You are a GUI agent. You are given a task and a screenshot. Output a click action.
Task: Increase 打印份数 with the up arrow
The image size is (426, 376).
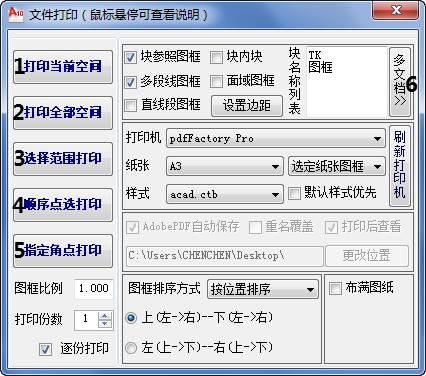[105, 316]
